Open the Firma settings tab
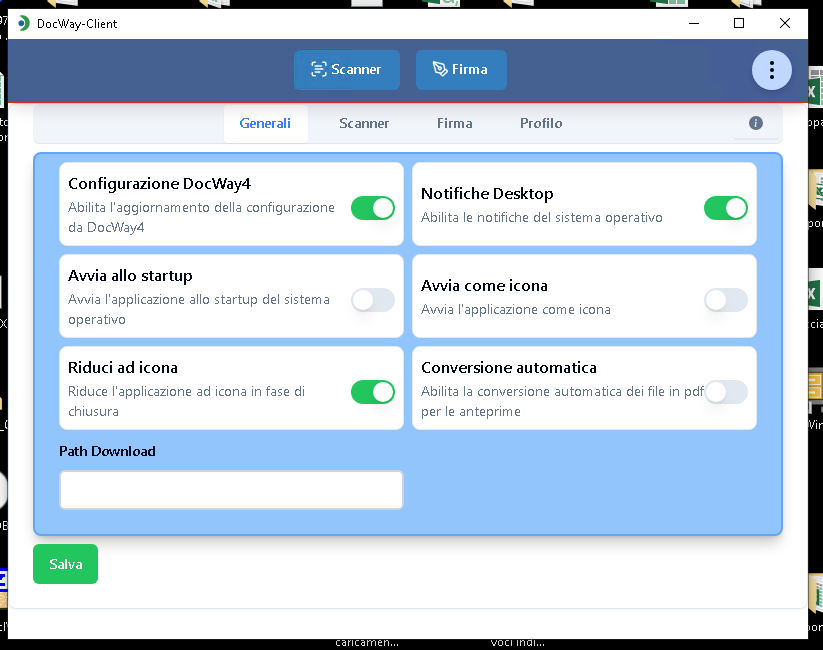This screenshot has width=823, height=650. coord(454,123)
